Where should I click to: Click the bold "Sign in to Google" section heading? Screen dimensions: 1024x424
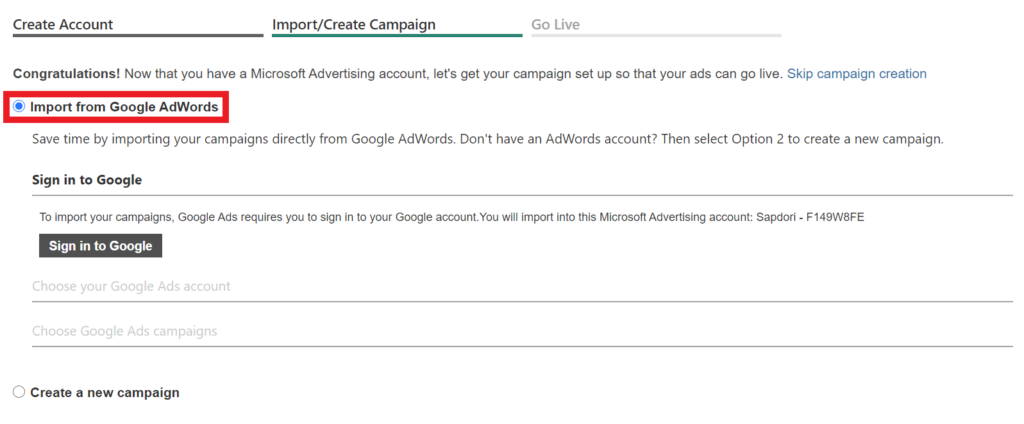click(87, 180)
